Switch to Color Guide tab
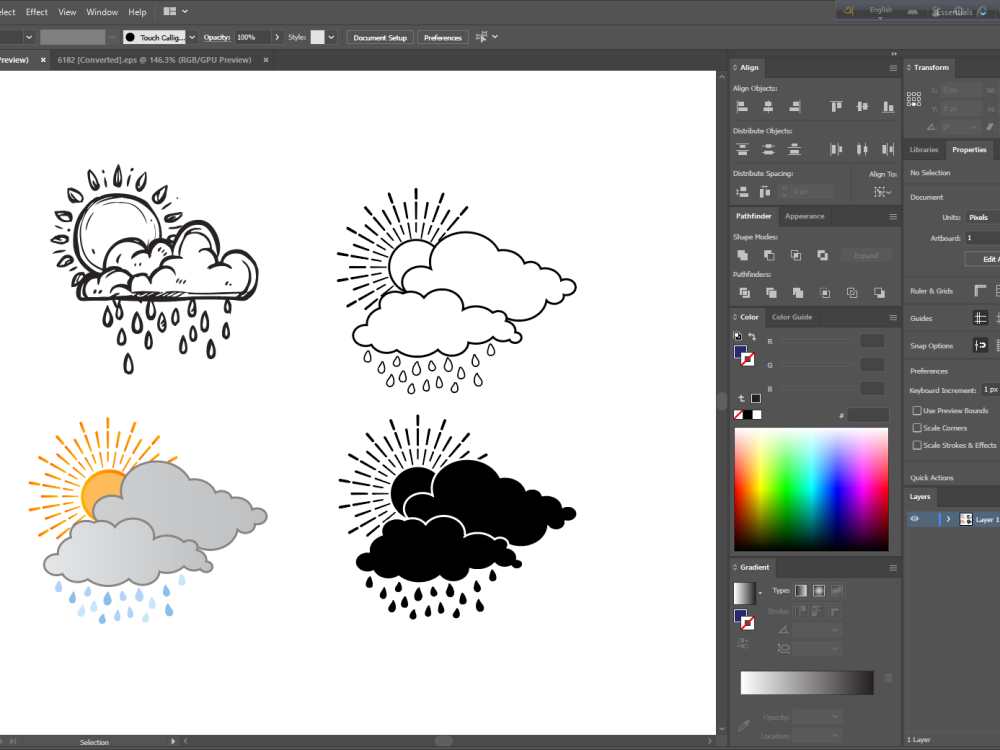Image resolution: width=1000 pixels, height=750 pixels. pyautogui.click(x=792, y=317)
